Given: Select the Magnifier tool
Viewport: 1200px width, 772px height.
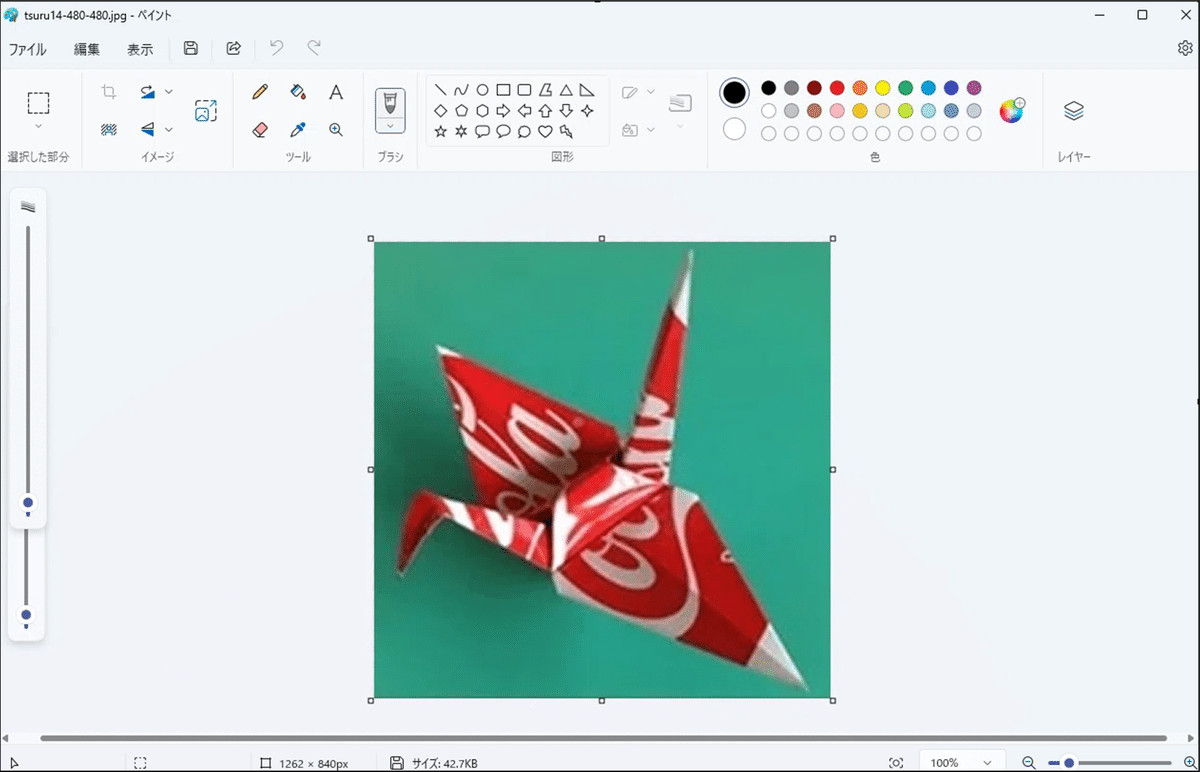Looking at the screenshot, I should point(336,129).
